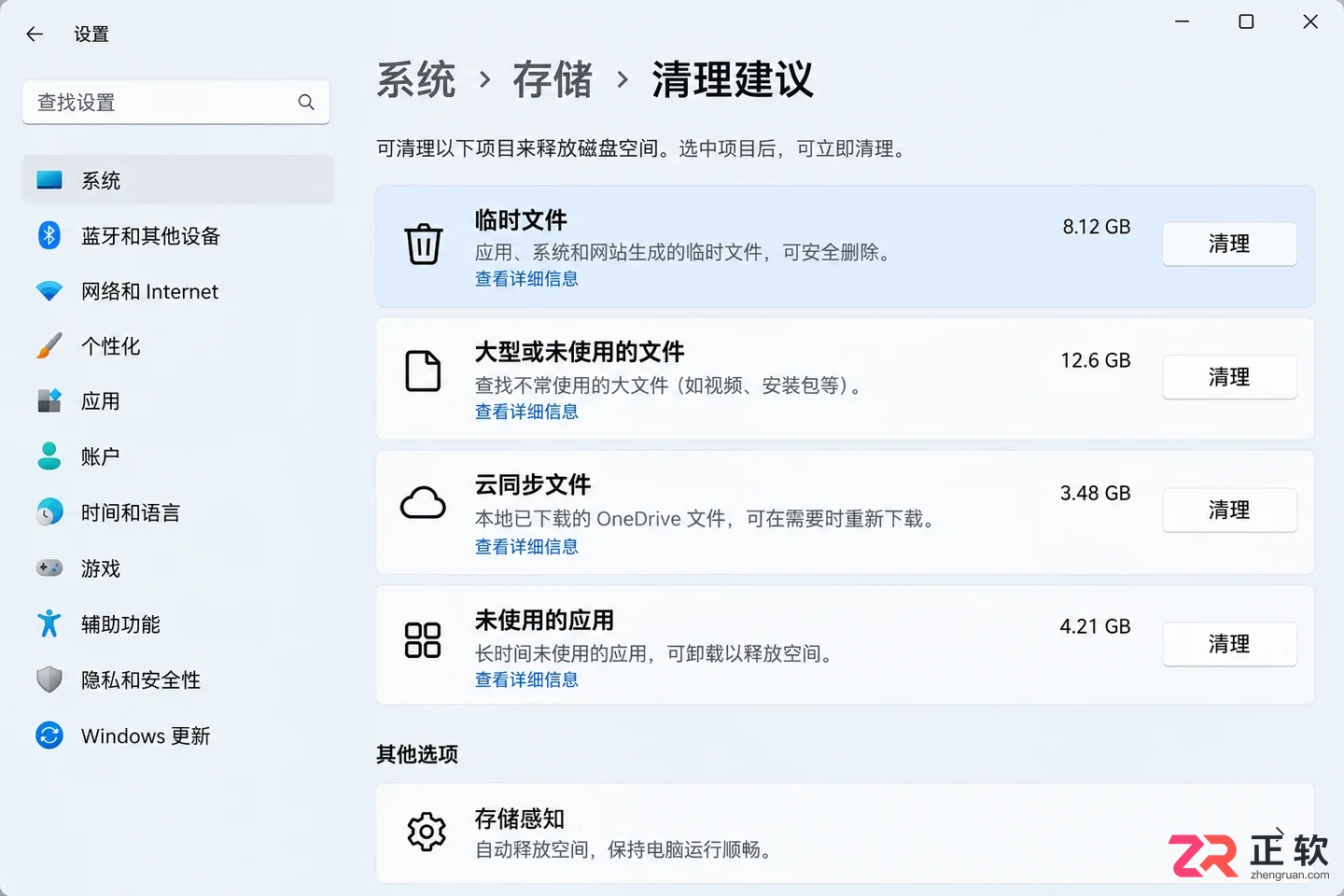Select the 12.6 GB size value

(1096, 360)
